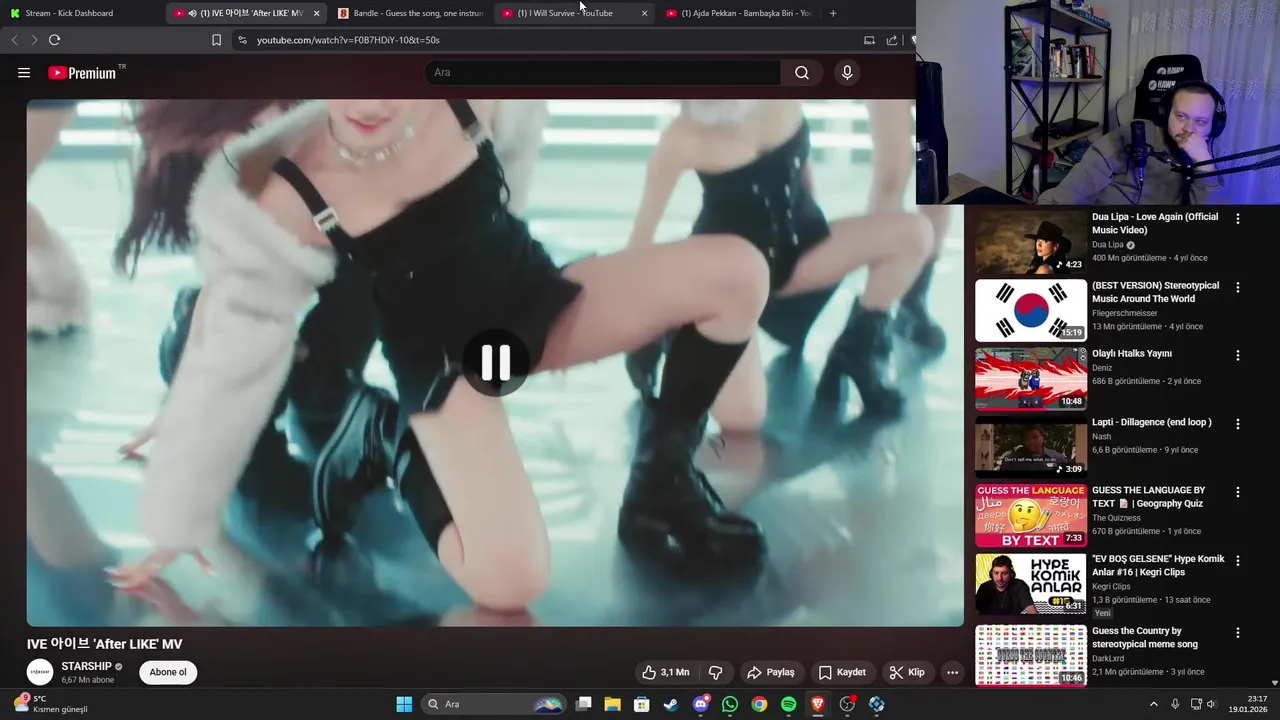The image size is (1280, 720).
Task: Open options menu for Stereotypical Music video
Action: [x=1237, y=287]
